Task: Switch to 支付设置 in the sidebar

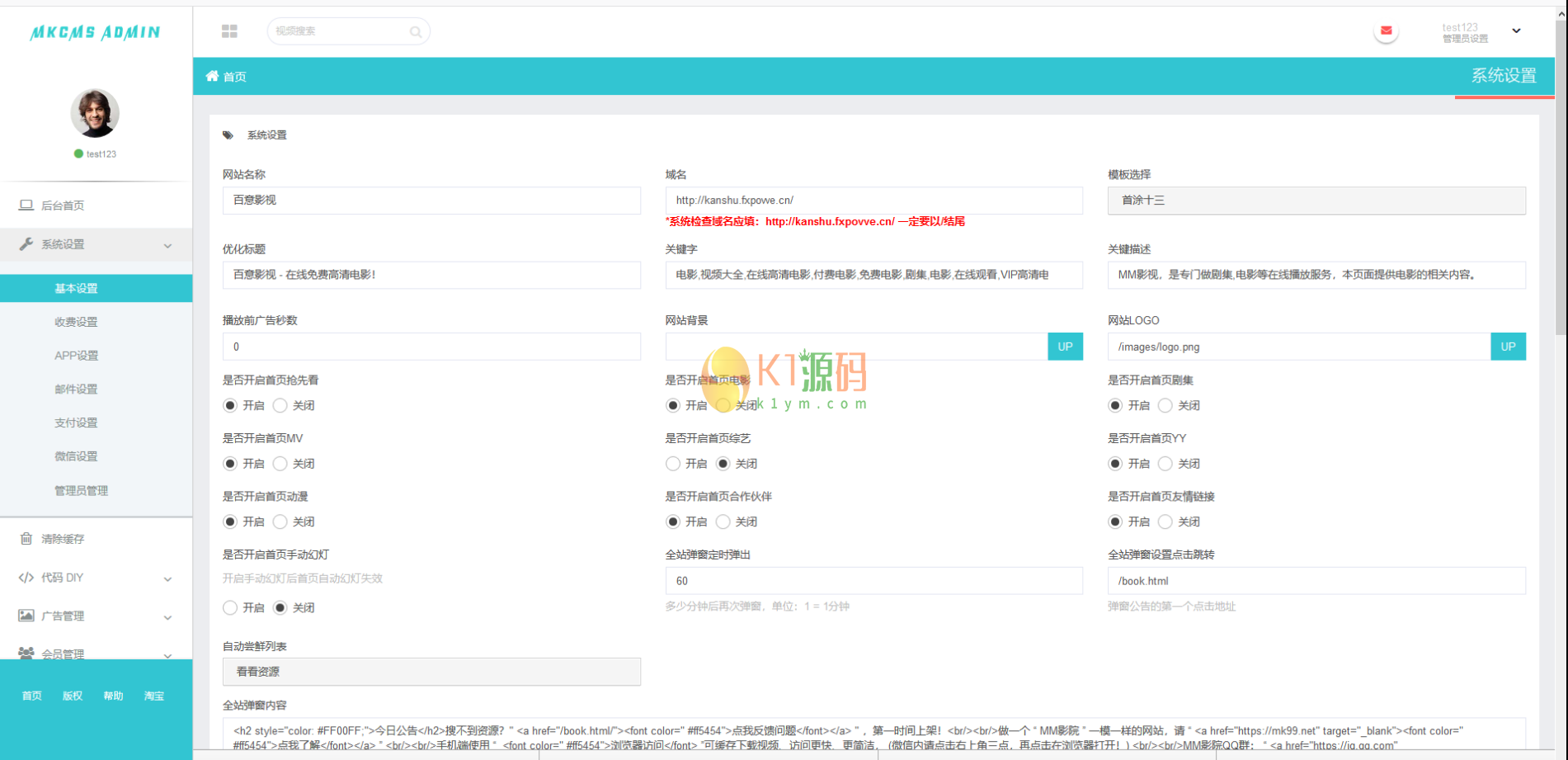Action: [76, 422]
